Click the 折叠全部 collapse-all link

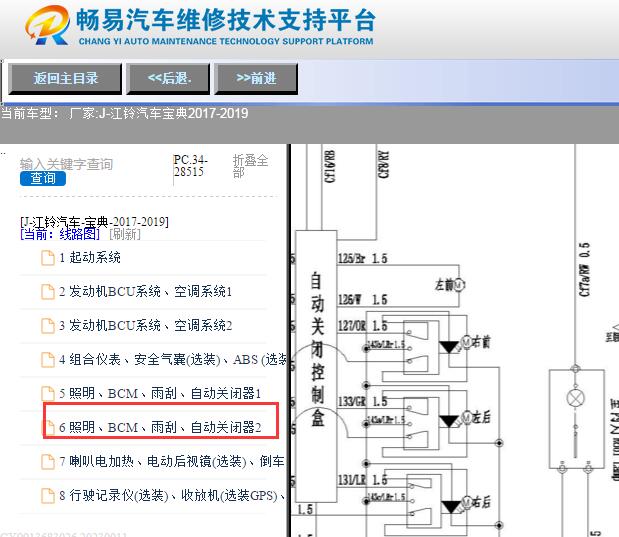pos(250,166)
